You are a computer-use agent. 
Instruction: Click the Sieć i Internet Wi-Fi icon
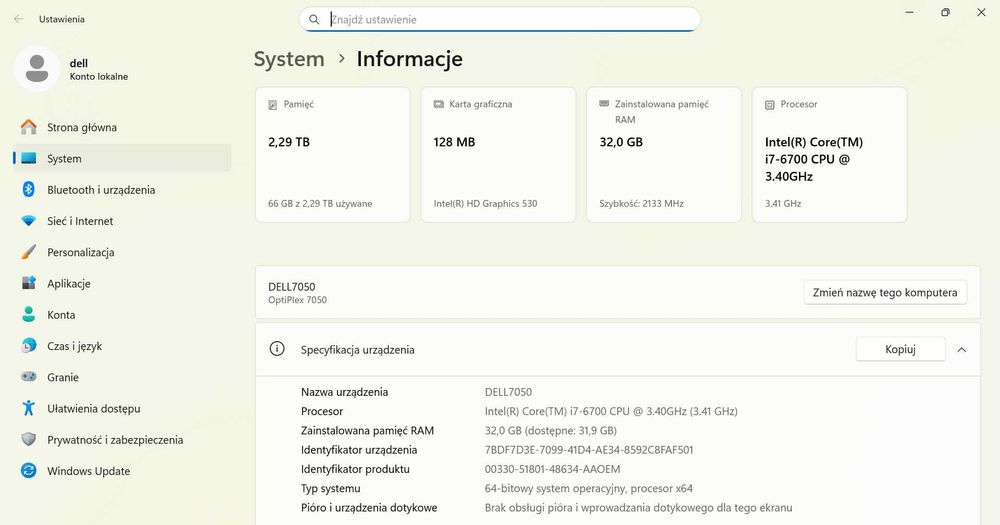point(29,221)
